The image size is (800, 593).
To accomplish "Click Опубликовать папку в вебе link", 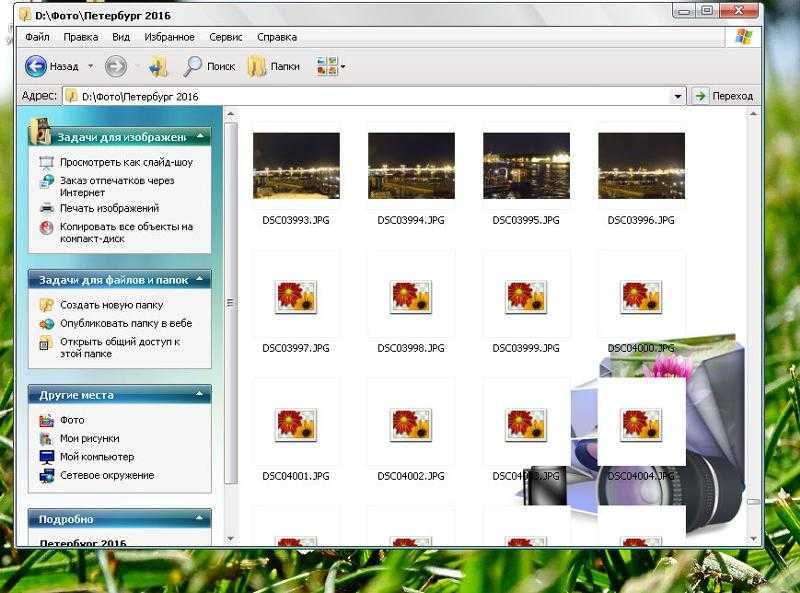I will [x=126, y=323].
